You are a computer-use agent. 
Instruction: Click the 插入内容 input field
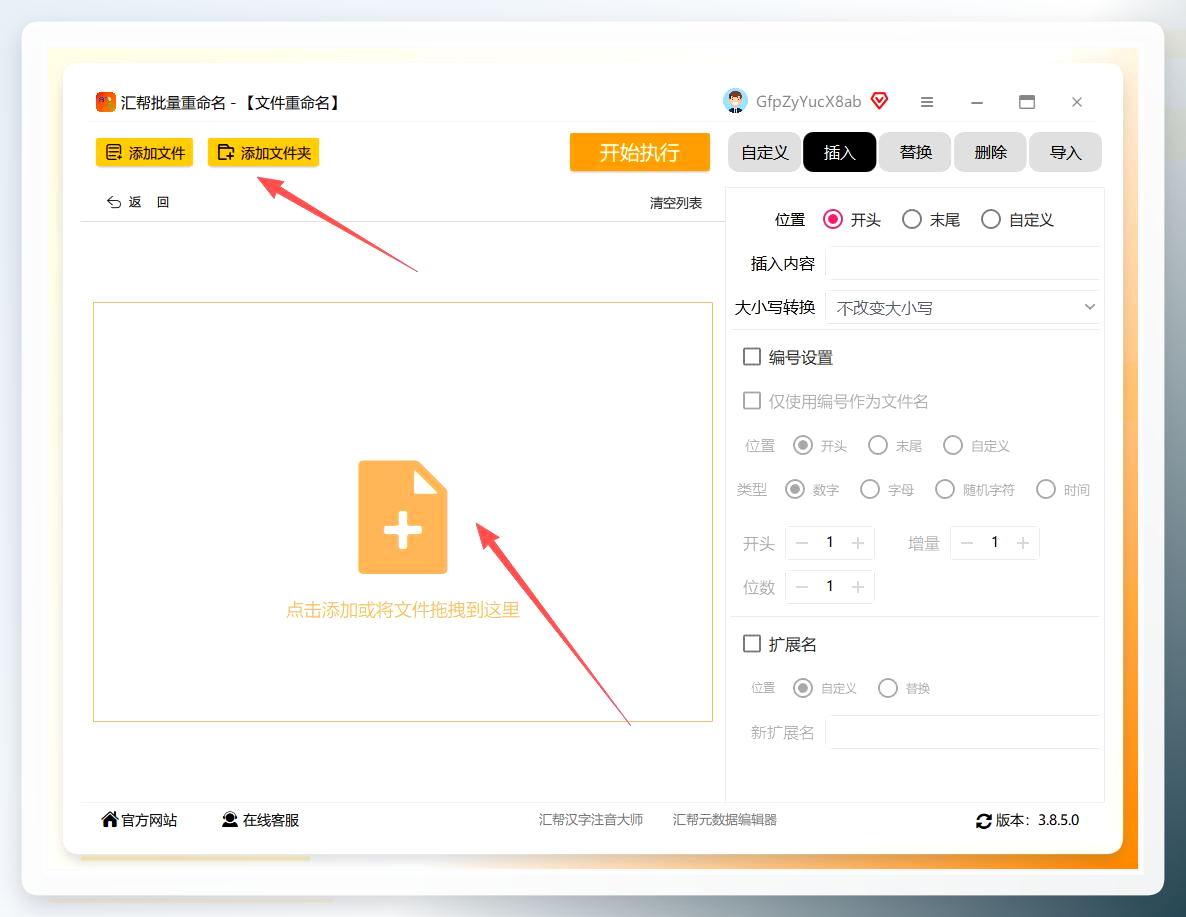[962, 263]
